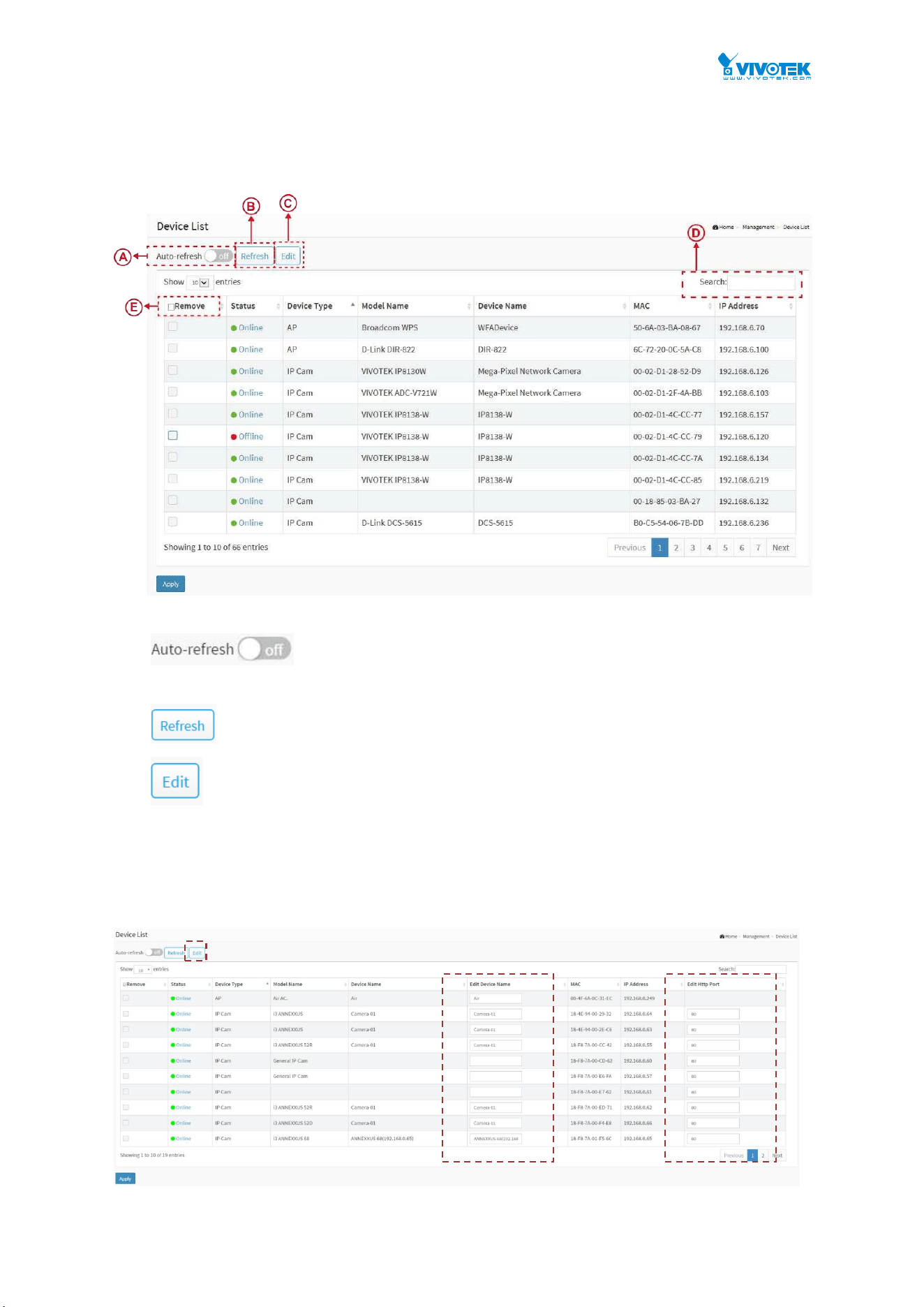Click the large enlarged Edit button
This screenshot has height=1307, width=924.
[x=175, y=781]
